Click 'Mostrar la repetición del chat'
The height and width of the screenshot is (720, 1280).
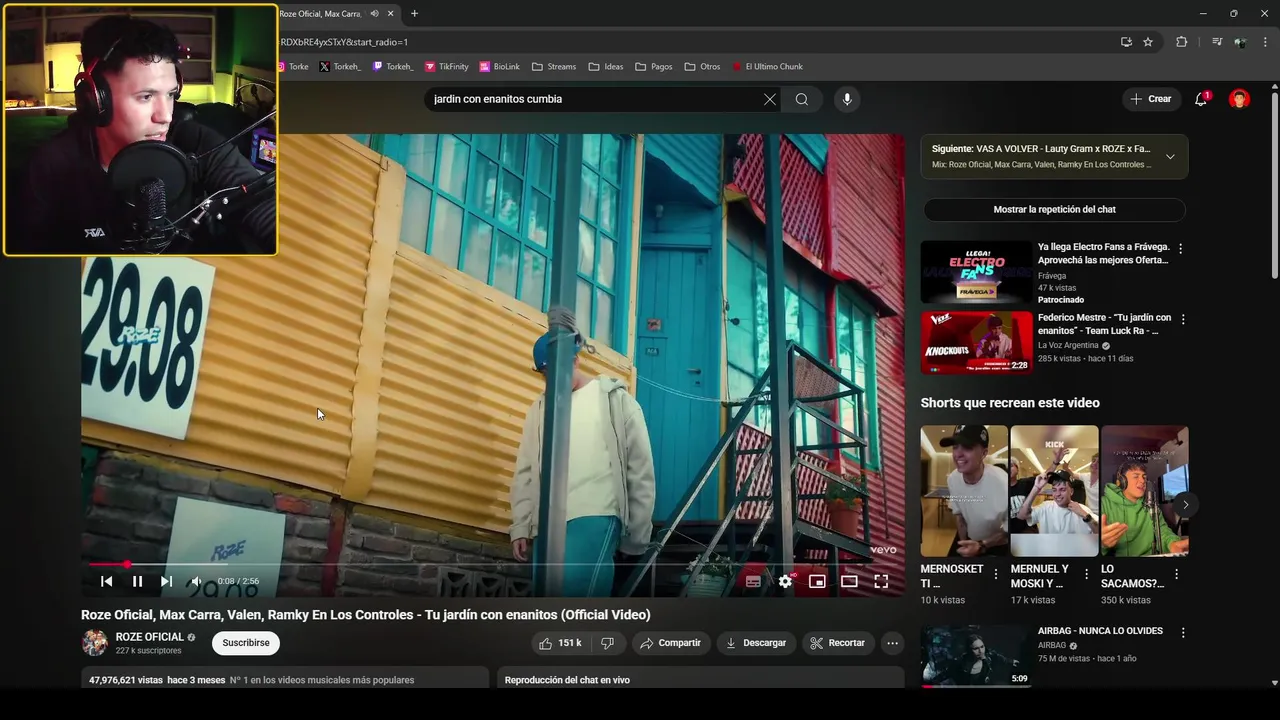click(x=1054, y=209)
